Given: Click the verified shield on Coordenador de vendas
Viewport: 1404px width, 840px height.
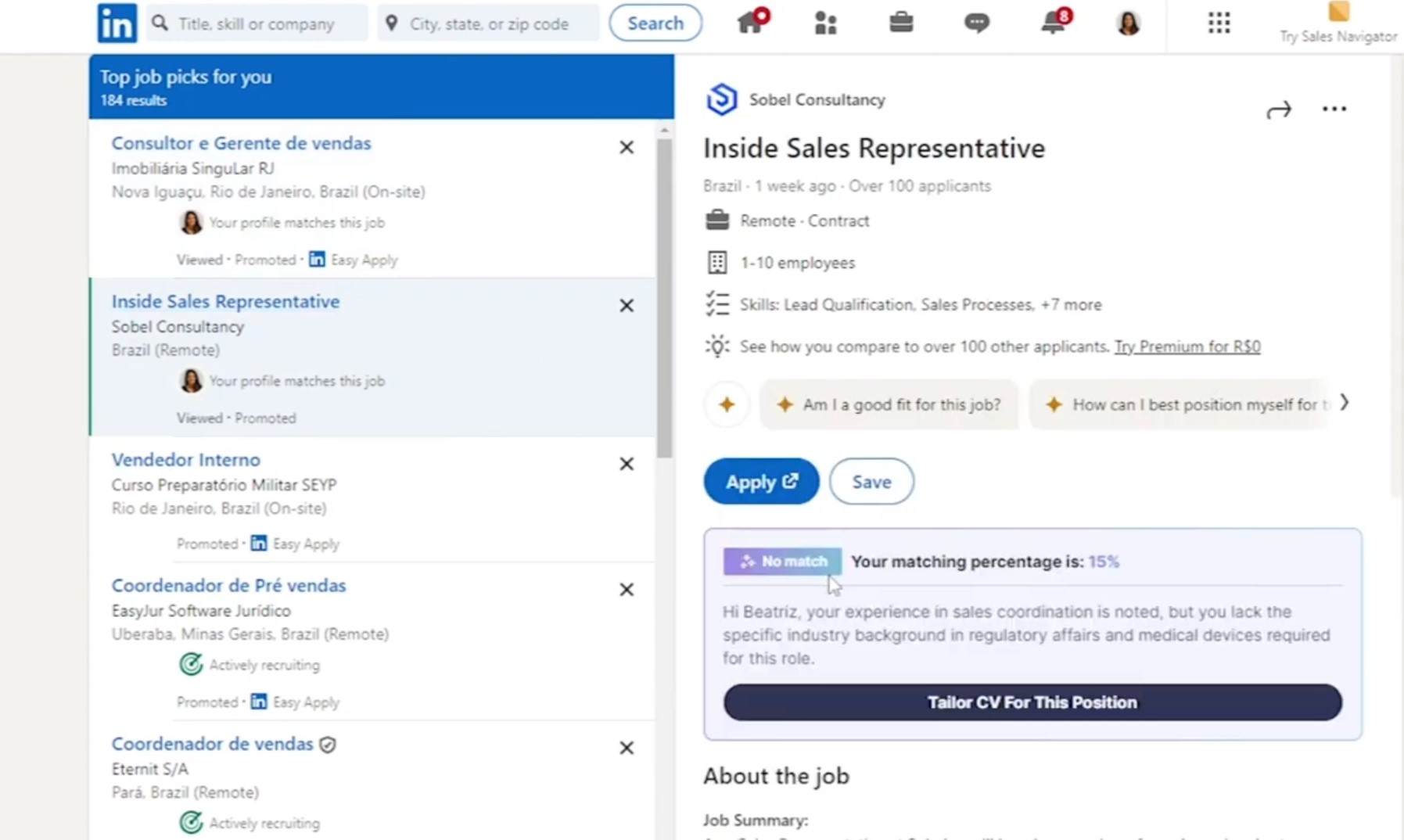Looking at the screenshot, I should (328, 745).
